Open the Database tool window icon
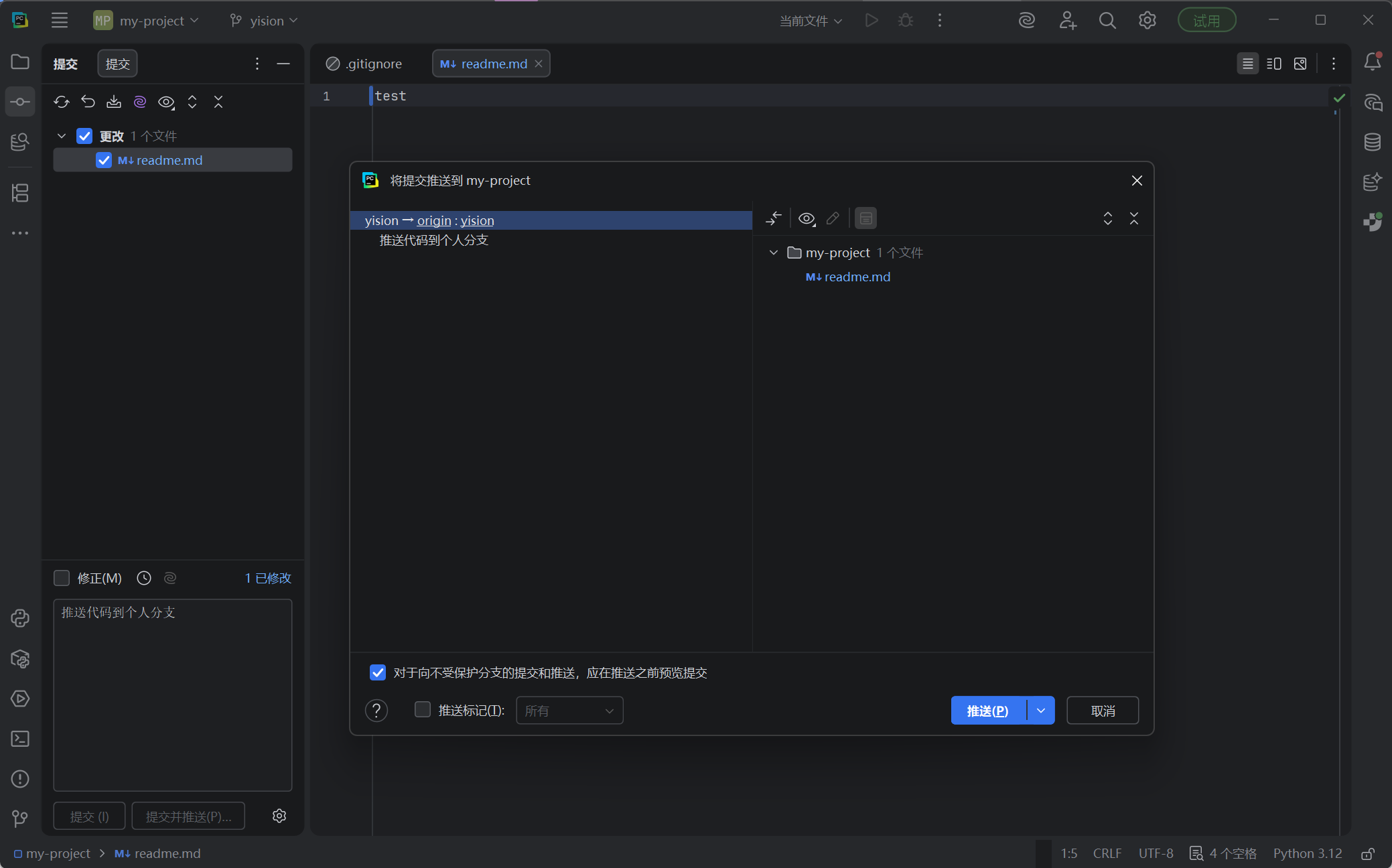The height and width of the screenshot is (868, 1392). pyautogui.click(x=1372, y=142)
